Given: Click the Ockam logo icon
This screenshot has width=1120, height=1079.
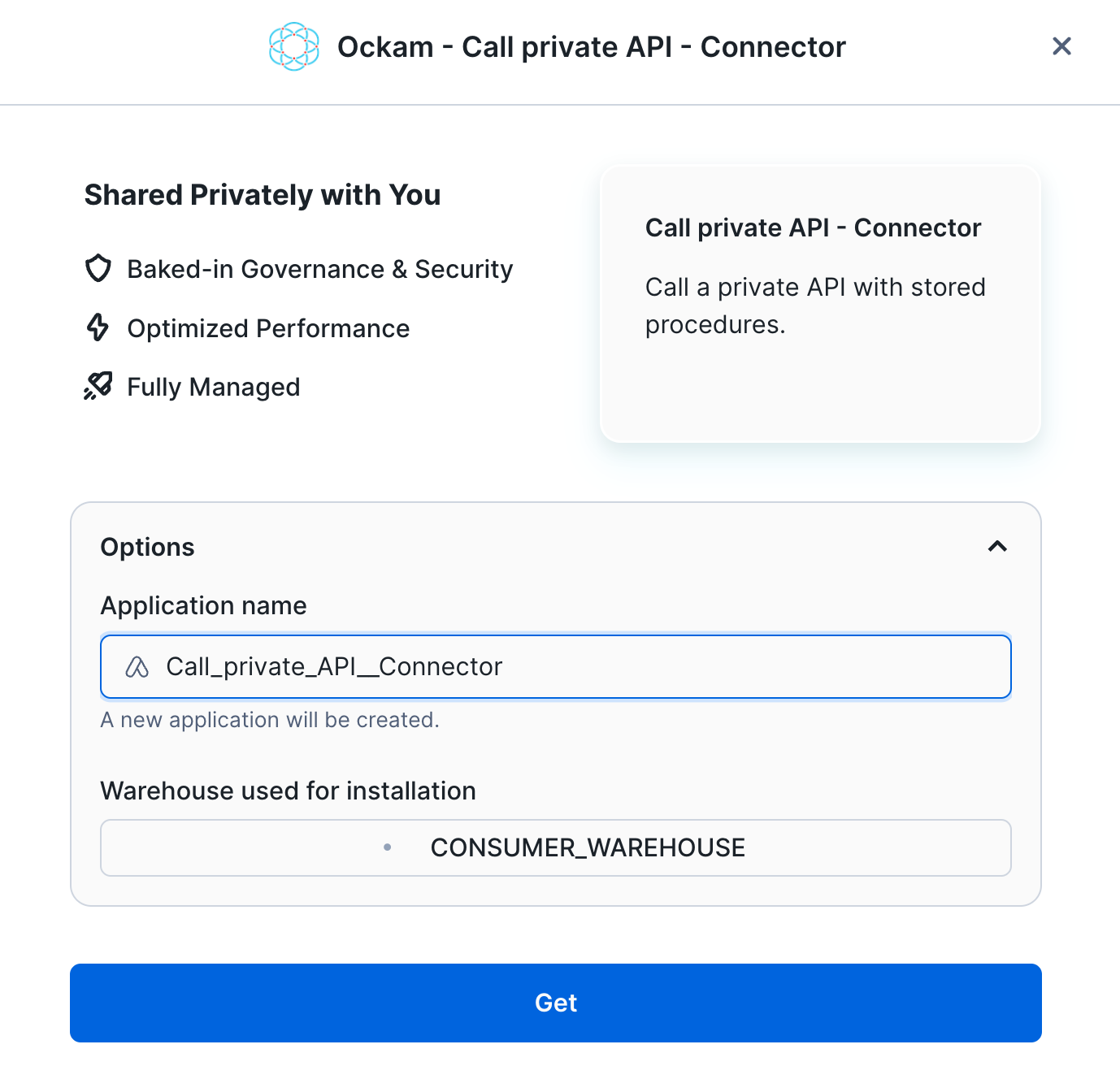Looking at the screenshot, I should 293,47.
